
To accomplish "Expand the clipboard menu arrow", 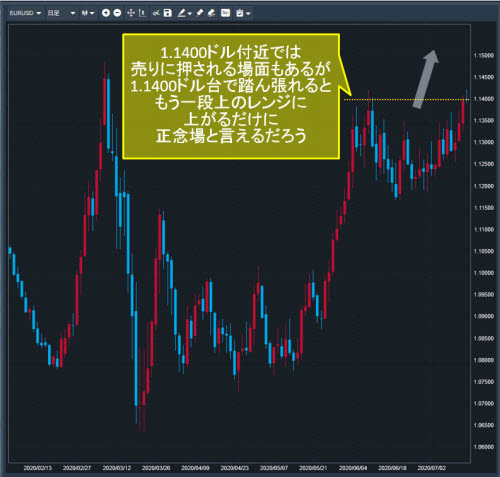I will [x=248, y=13].
